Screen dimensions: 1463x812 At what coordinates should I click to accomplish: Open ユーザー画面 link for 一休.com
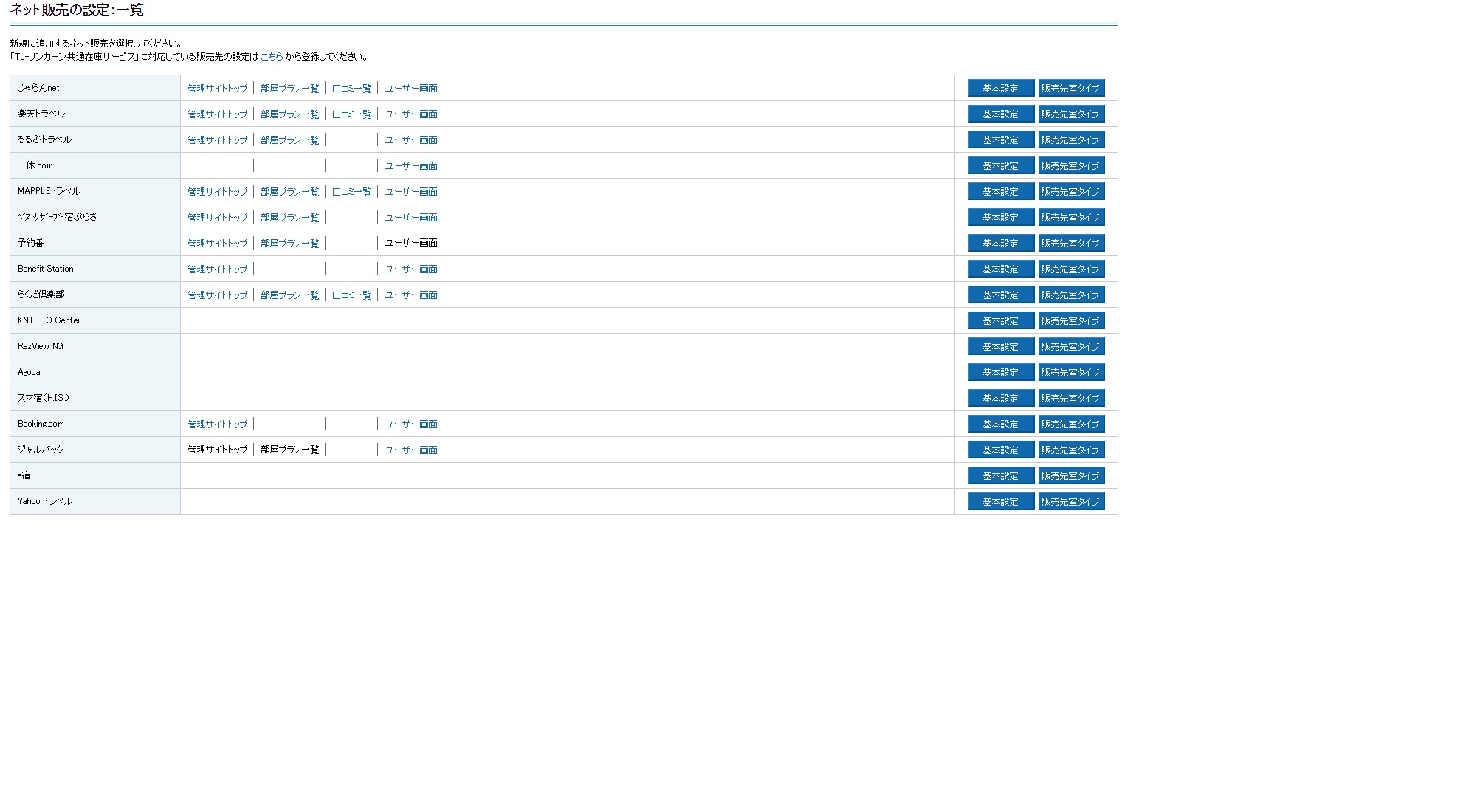pyautogui.click(x=410, y=166)
